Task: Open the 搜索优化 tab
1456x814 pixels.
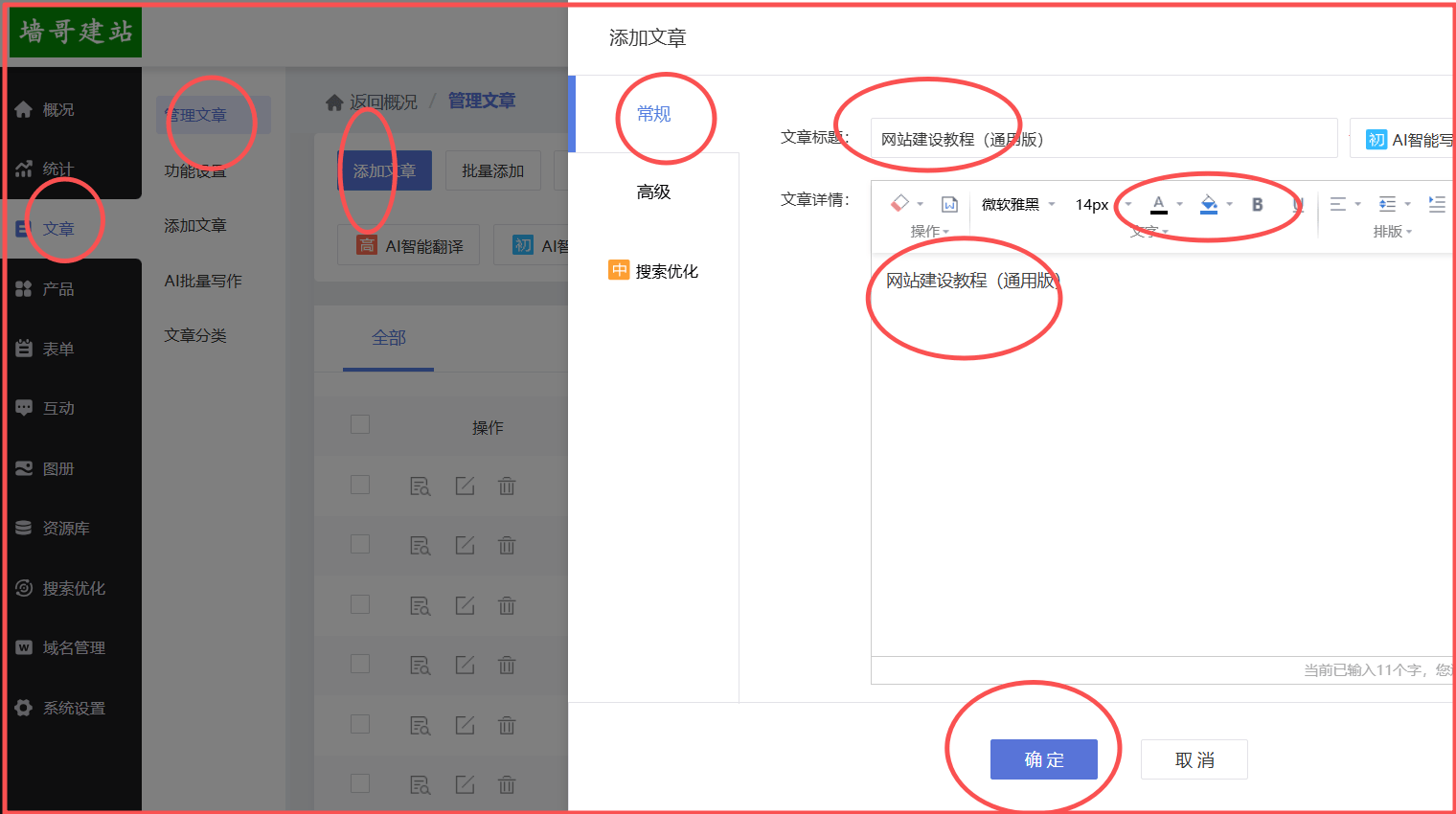Action: click(x=653, y=271)
